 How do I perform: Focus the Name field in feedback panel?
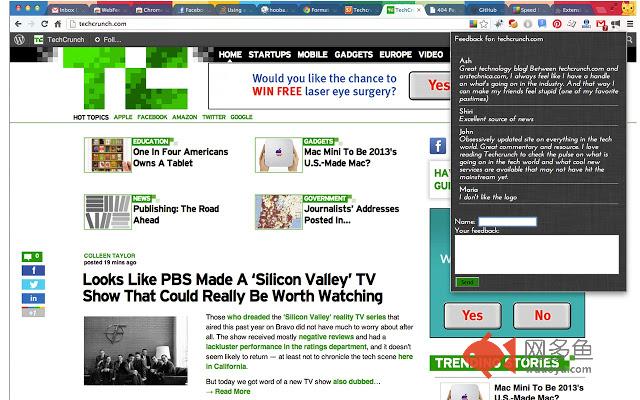[507, 222]
